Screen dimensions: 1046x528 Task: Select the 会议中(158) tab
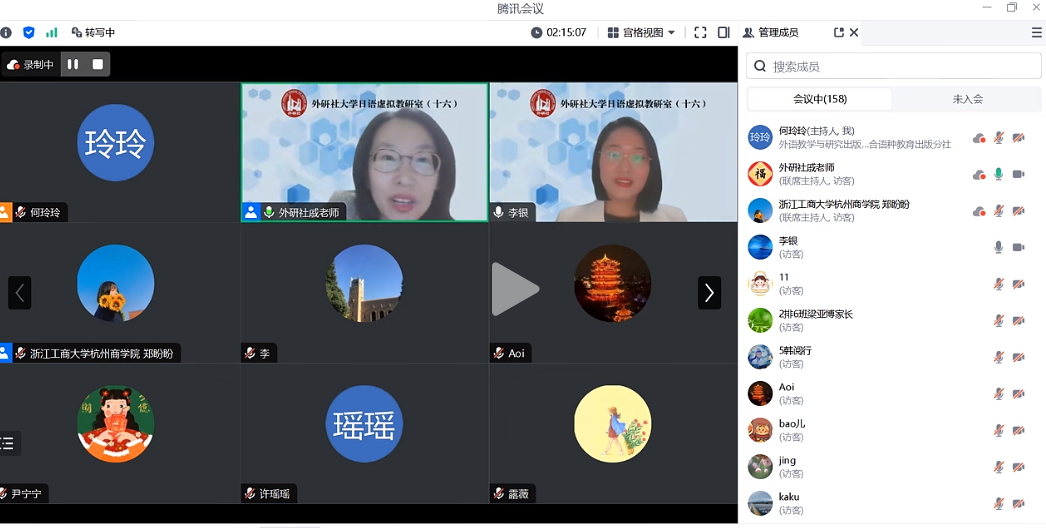click(x=820, y=99)
